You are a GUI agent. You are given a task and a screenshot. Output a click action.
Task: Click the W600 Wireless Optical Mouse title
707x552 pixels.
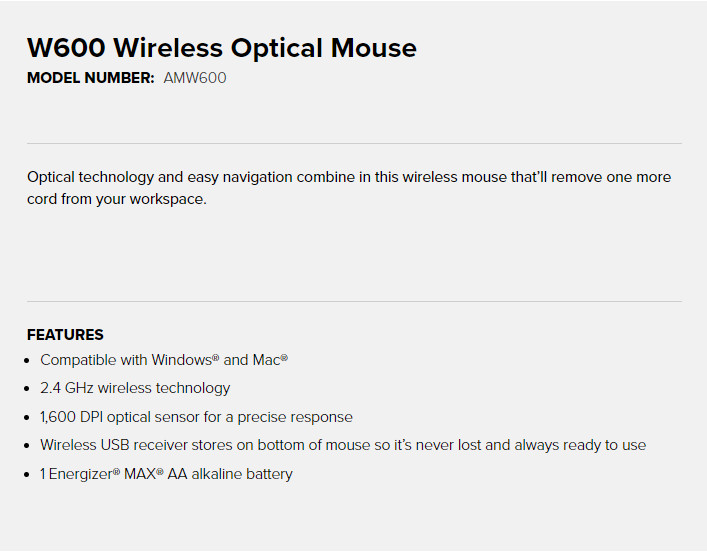coord(221,48)
